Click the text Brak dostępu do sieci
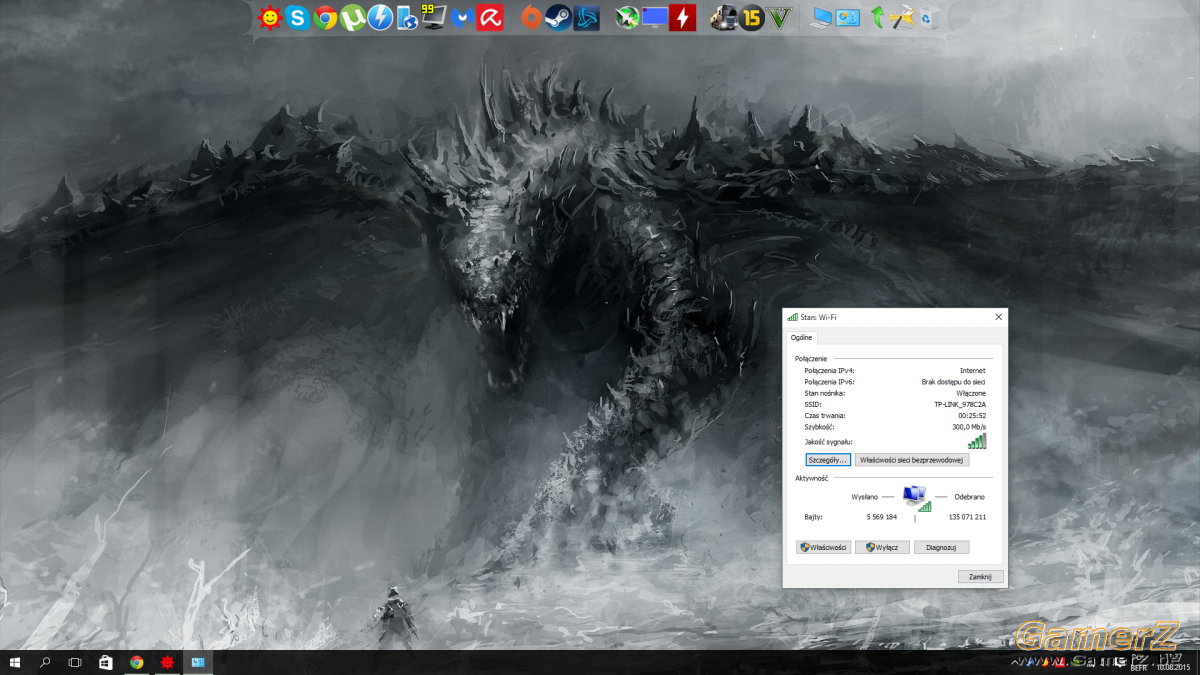The width and height of the screenshot is (1200, 675). (954, 382)
